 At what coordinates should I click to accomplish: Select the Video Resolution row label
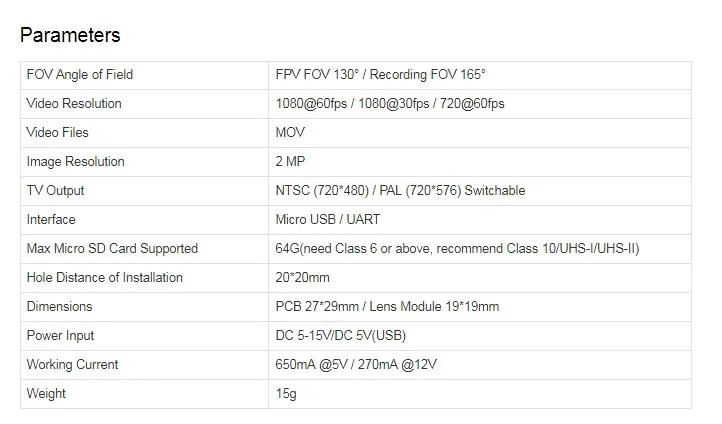click(x=74, y=104)
